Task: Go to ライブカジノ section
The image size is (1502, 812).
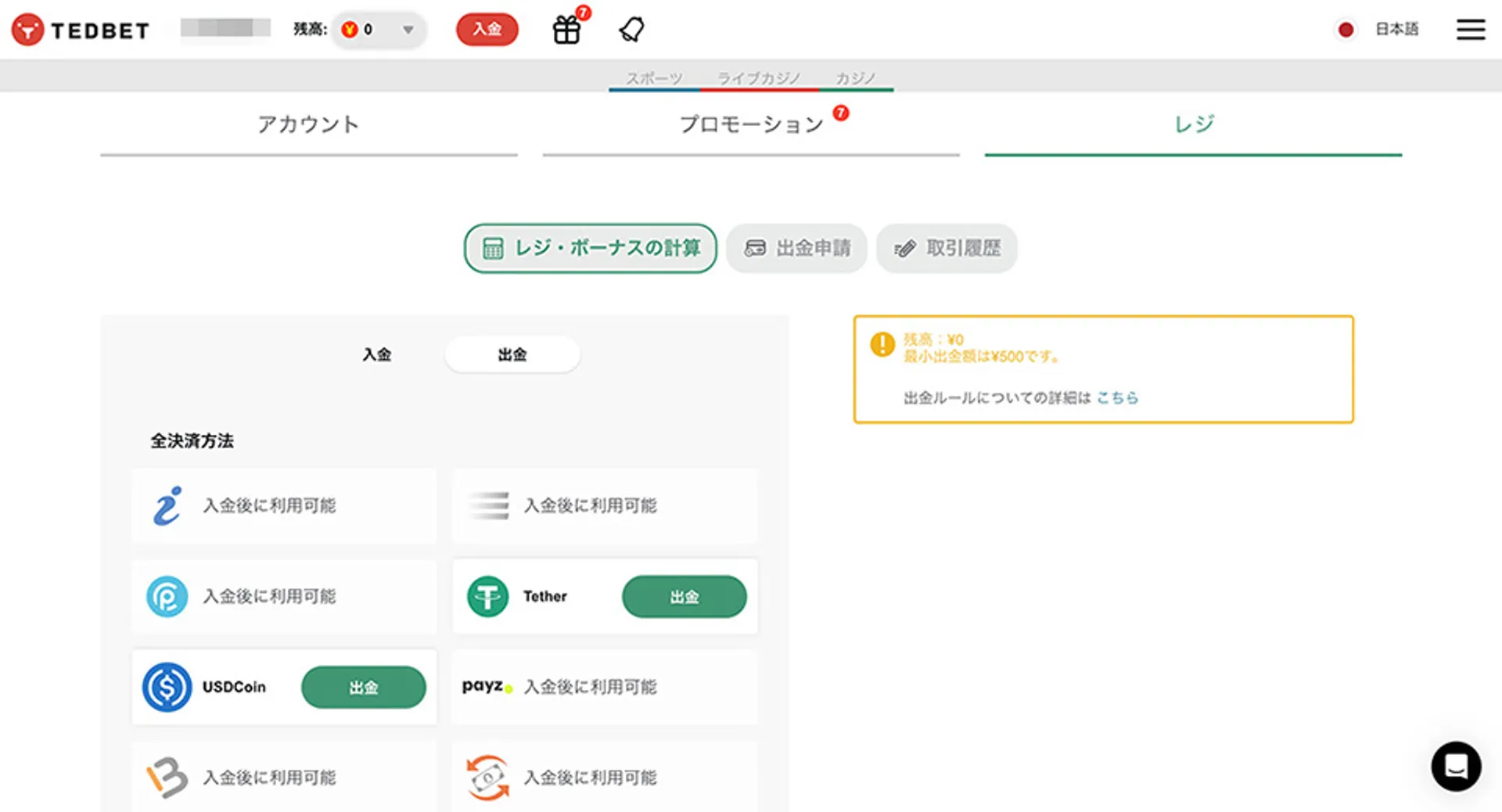Action: [759, 78]
